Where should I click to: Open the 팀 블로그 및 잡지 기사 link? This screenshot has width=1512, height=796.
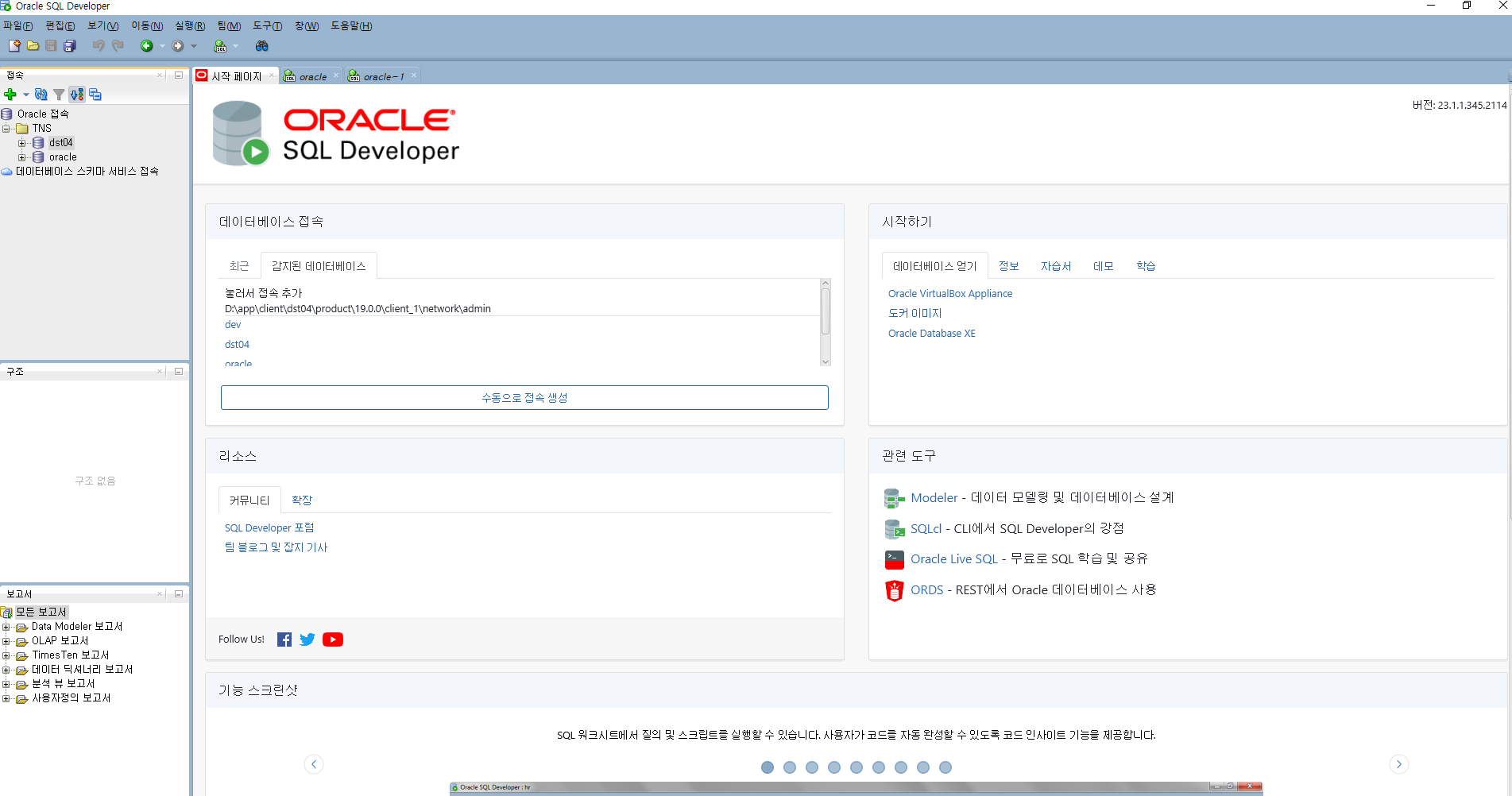276,547
